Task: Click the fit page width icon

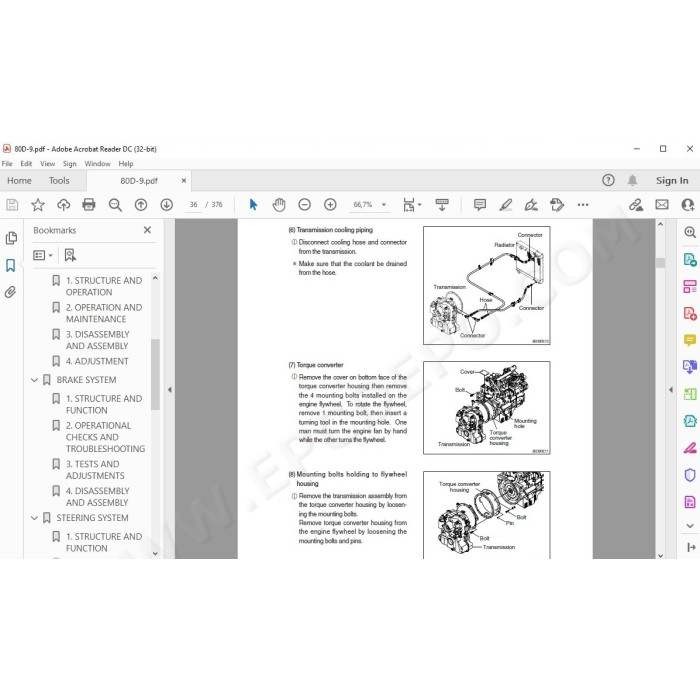Action: 408,205
